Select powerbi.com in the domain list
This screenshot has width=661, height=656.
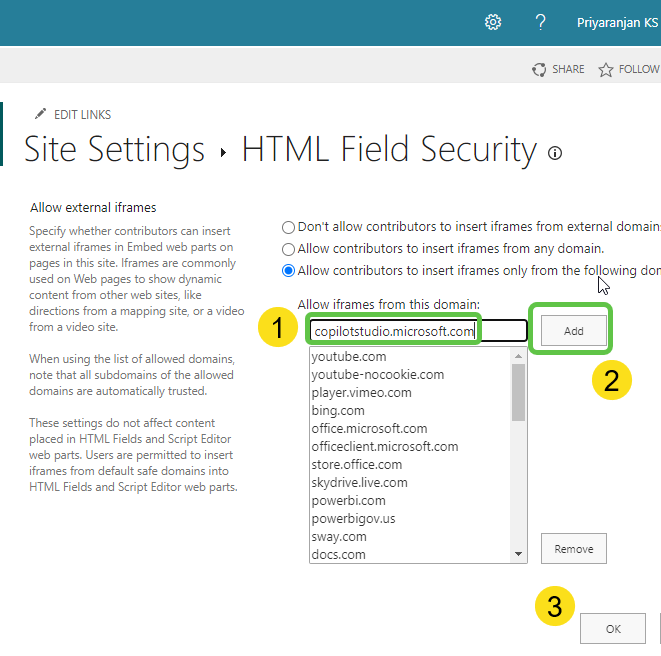point(348,500)
